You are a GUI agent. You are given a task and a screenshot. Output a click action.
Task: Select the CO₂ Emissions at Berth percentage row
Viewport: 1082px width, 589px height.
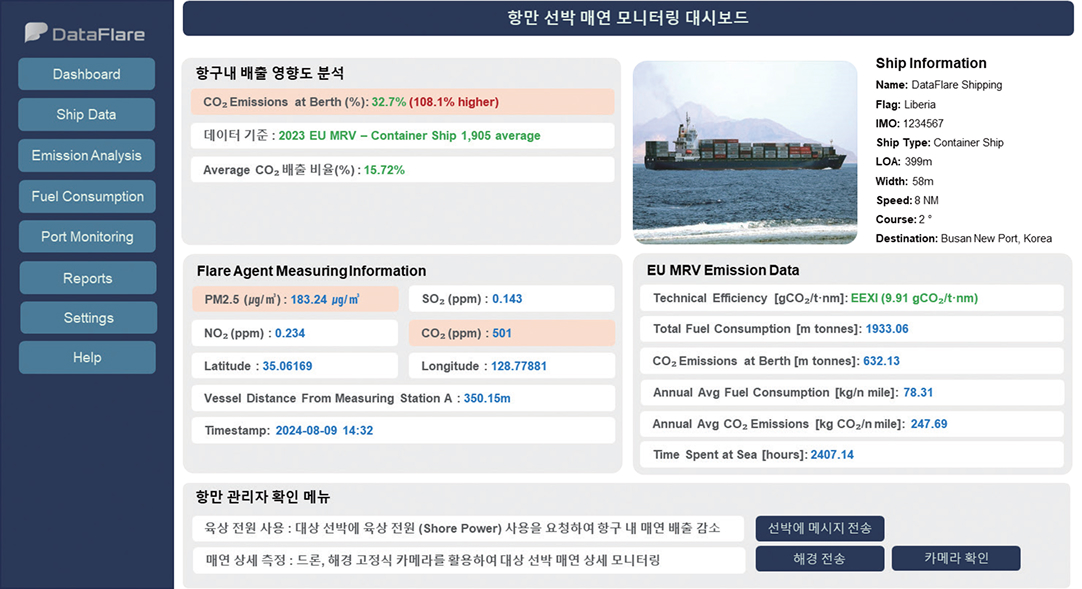pos(402,102)
